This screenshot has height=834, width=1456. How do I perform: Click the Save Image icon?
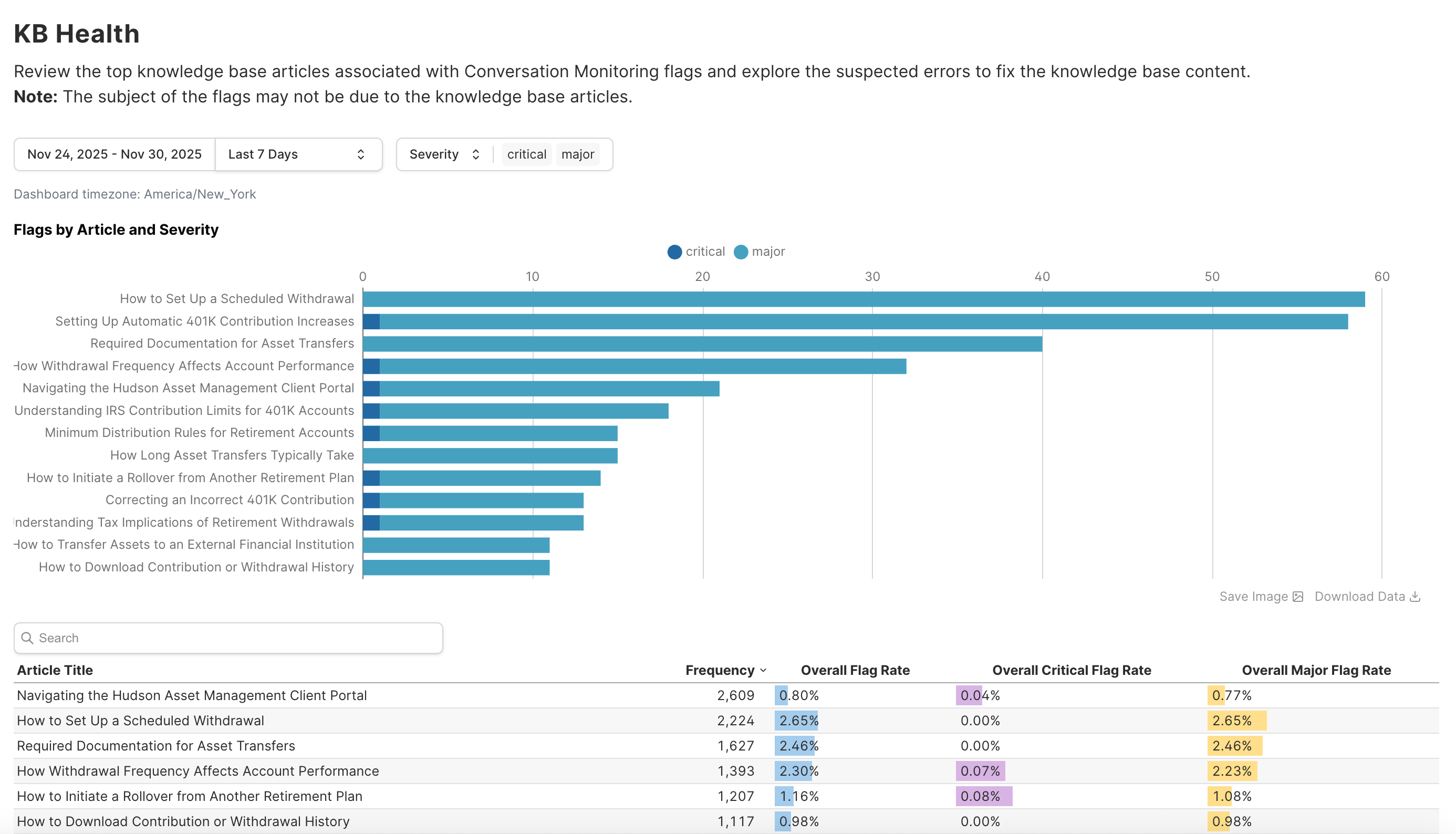pyautogui.click(x=1298, y=597)
